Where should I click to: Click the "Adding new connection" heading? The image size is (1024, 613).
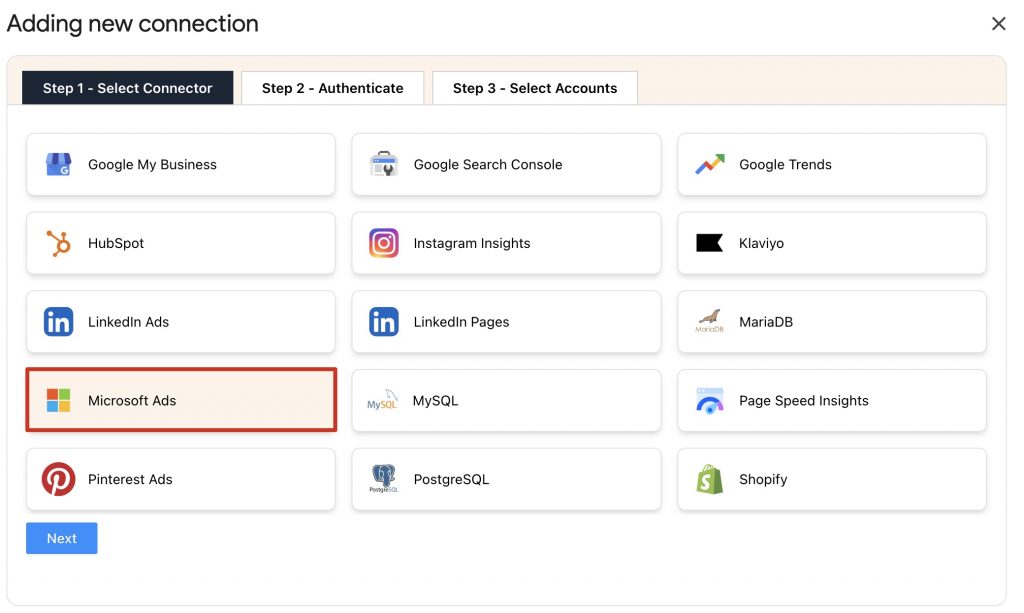pos(133,24)
